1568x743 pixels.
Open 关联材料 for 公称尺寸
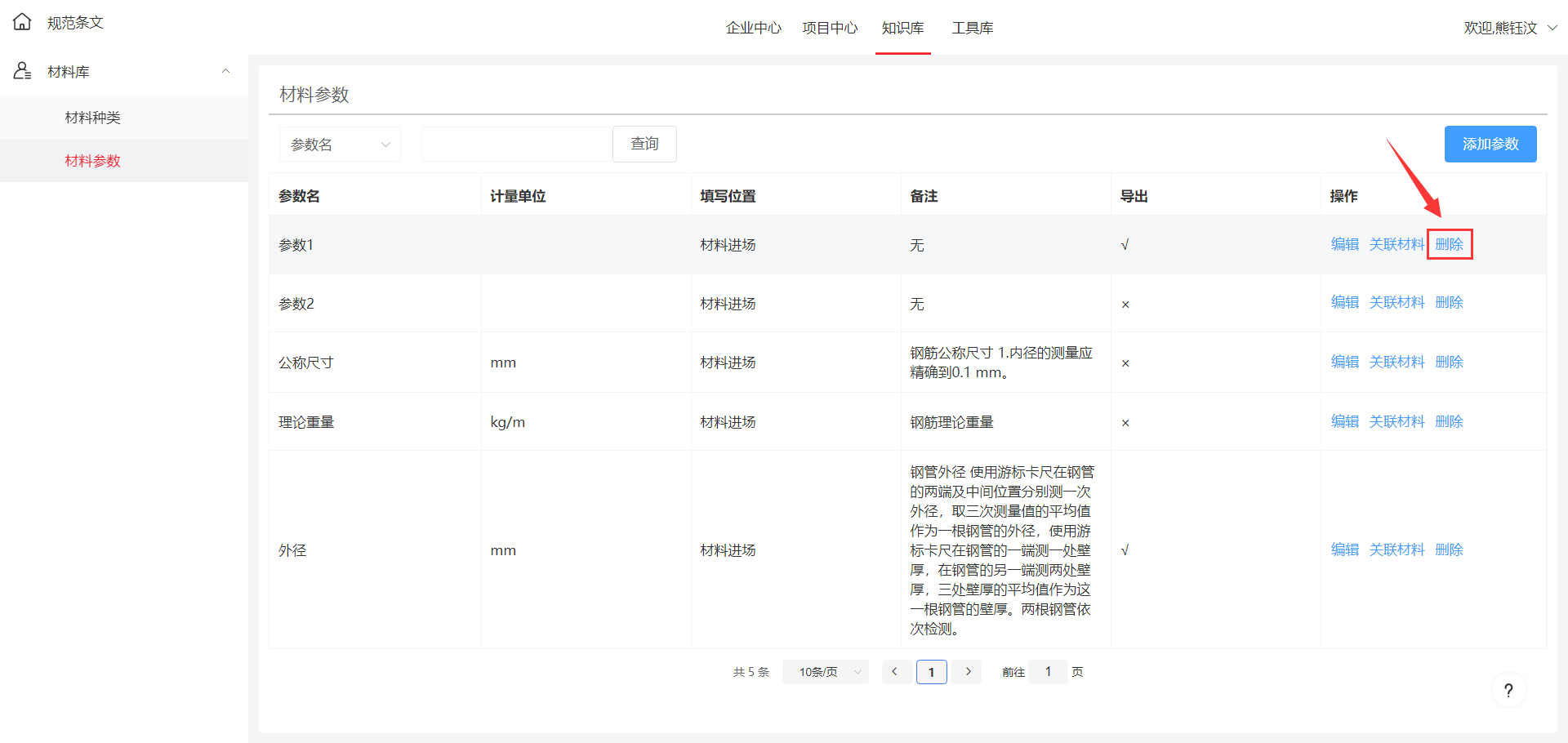coord(1396,362)
